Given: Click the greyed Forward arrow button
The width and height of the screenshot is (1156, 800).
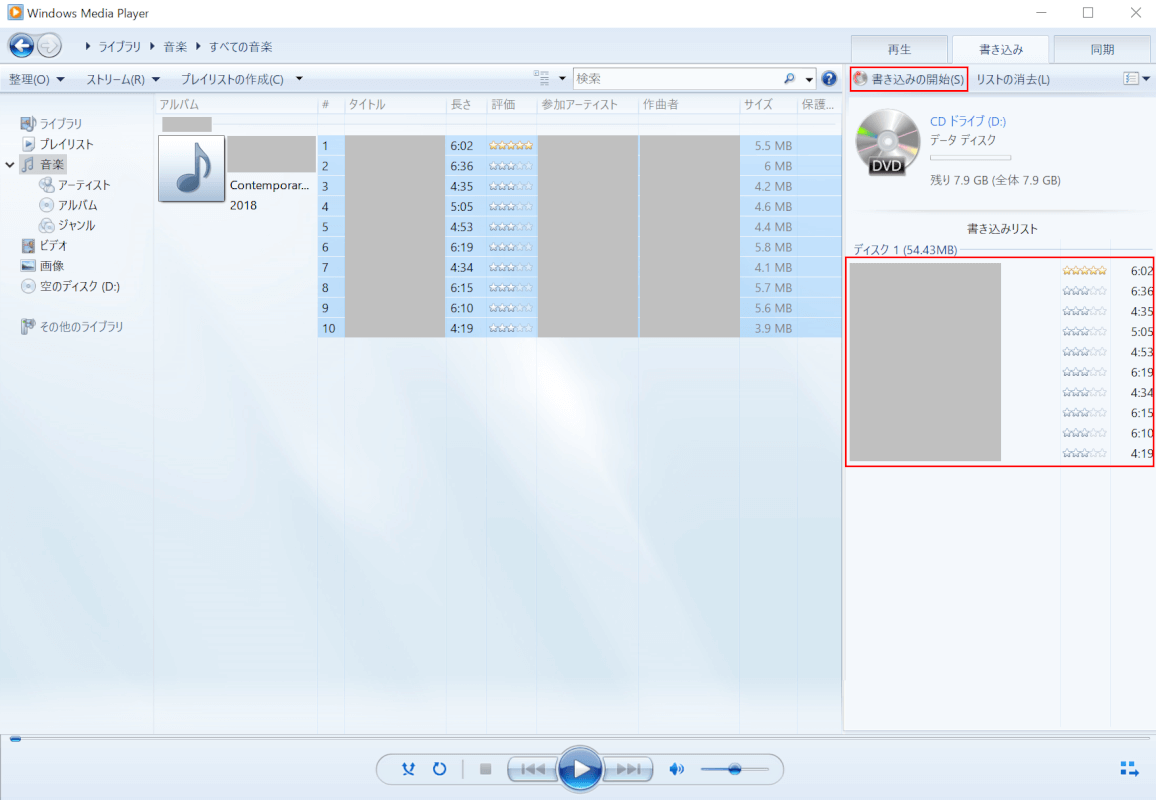Looking at the screenshot, I should click(x=49, y=46).
